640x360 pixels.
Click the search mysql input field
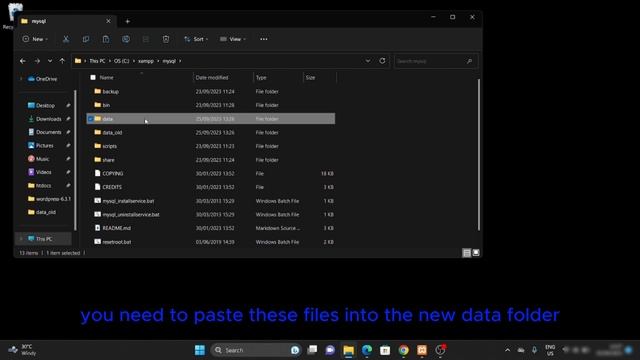[x=436, y=61]
